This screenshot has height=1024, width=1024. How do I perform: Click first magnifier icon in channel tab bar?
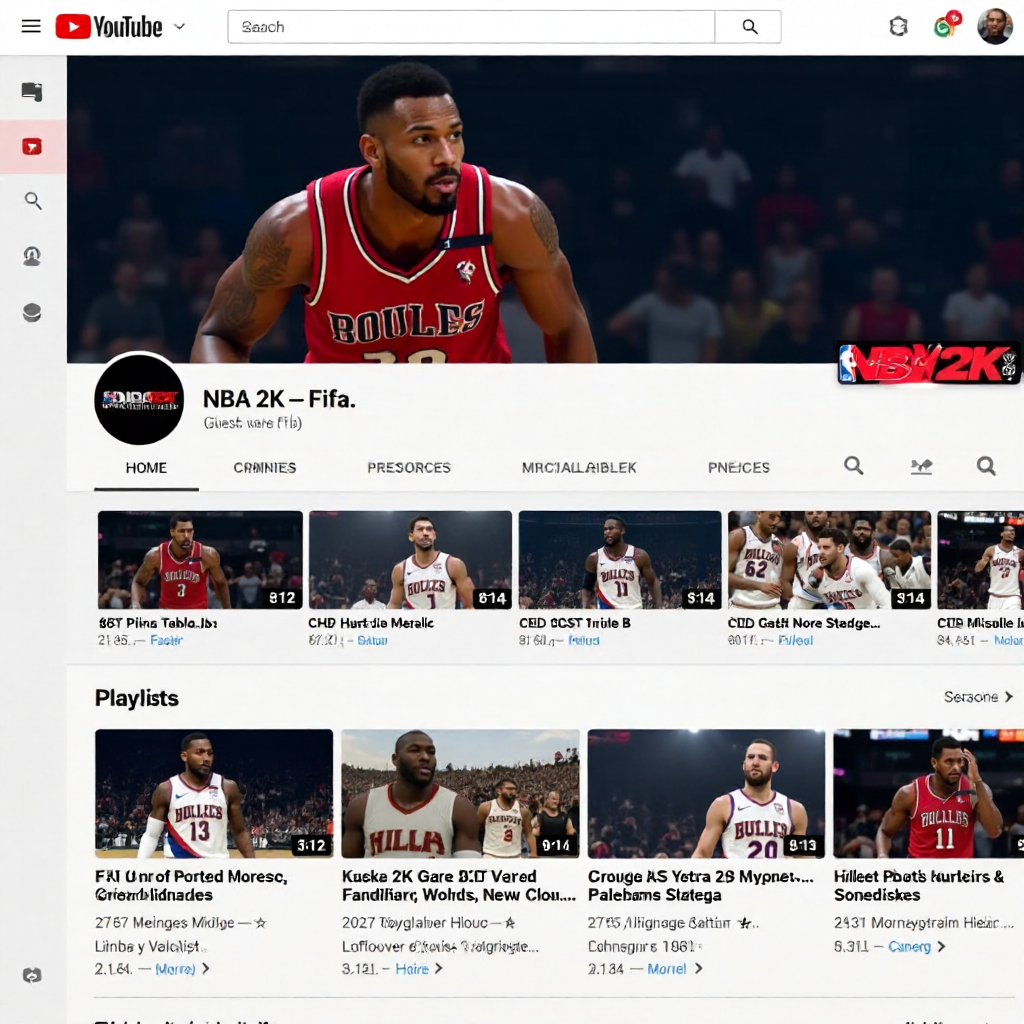coord(854,466)
